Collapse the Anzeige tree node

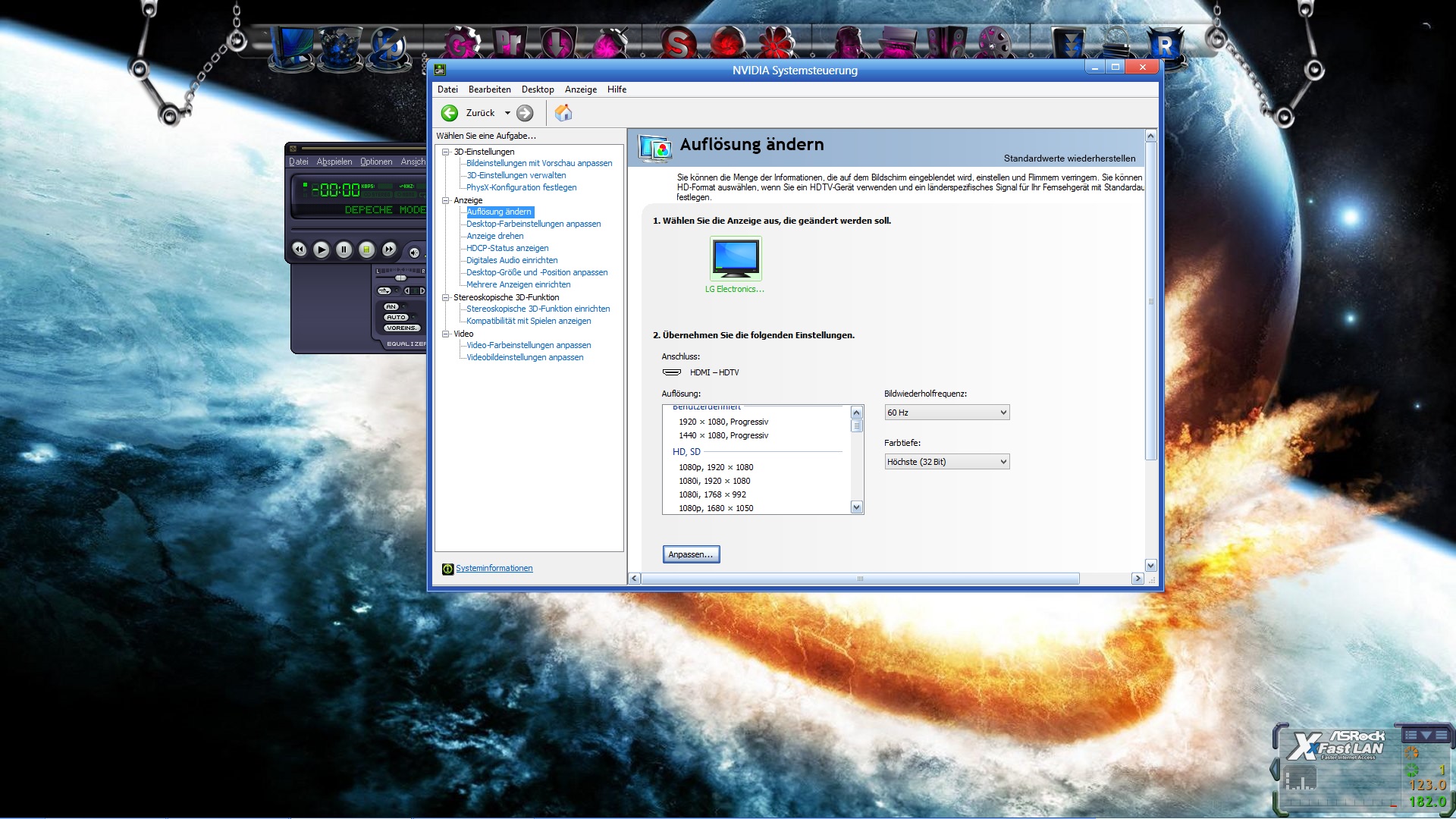pos(446,200)
